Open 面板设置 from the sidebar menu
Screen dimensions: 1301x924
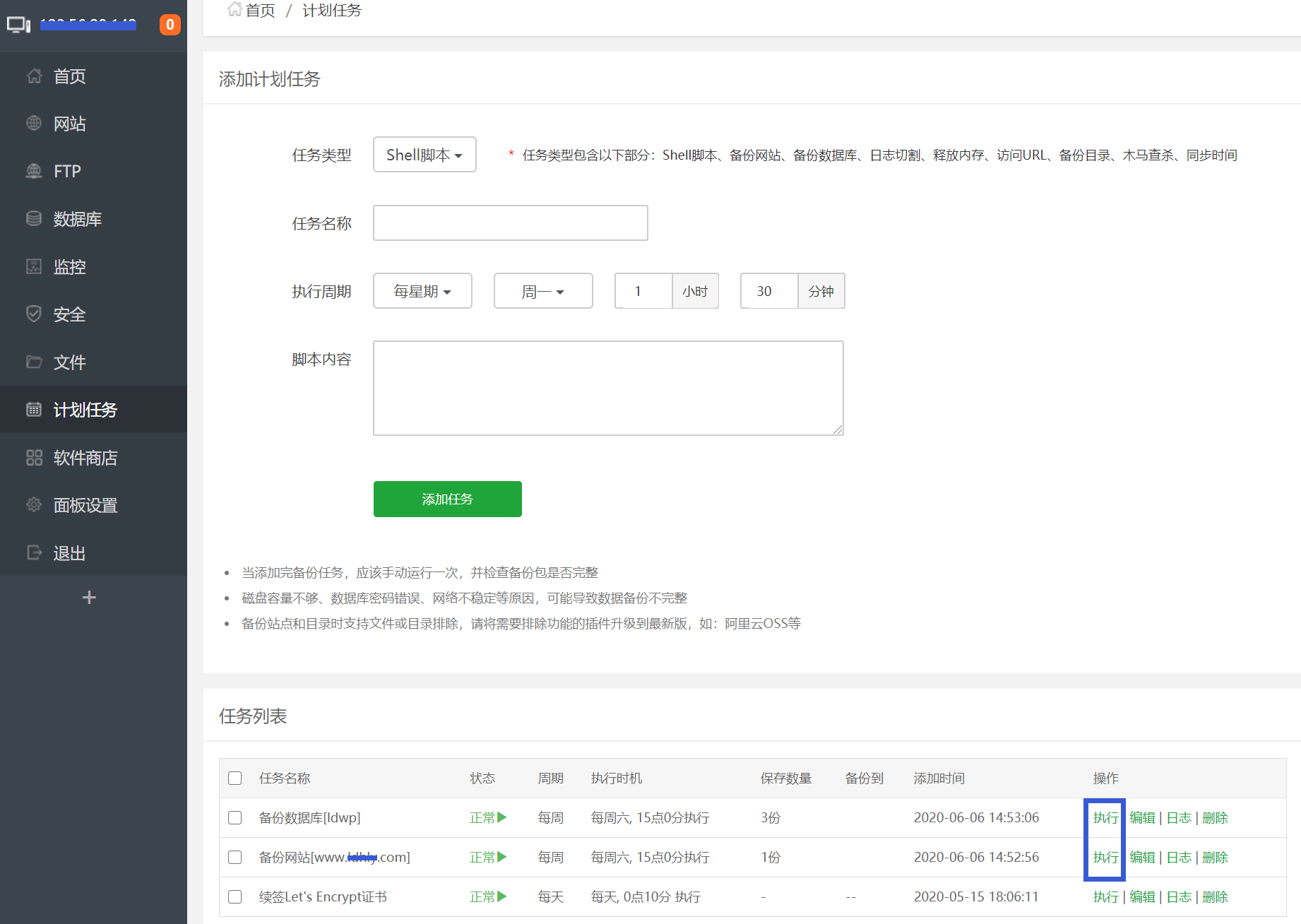point(85,505)
